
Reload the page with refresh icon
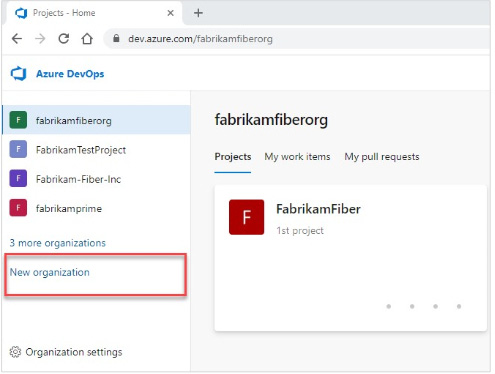tap(63, 39)
